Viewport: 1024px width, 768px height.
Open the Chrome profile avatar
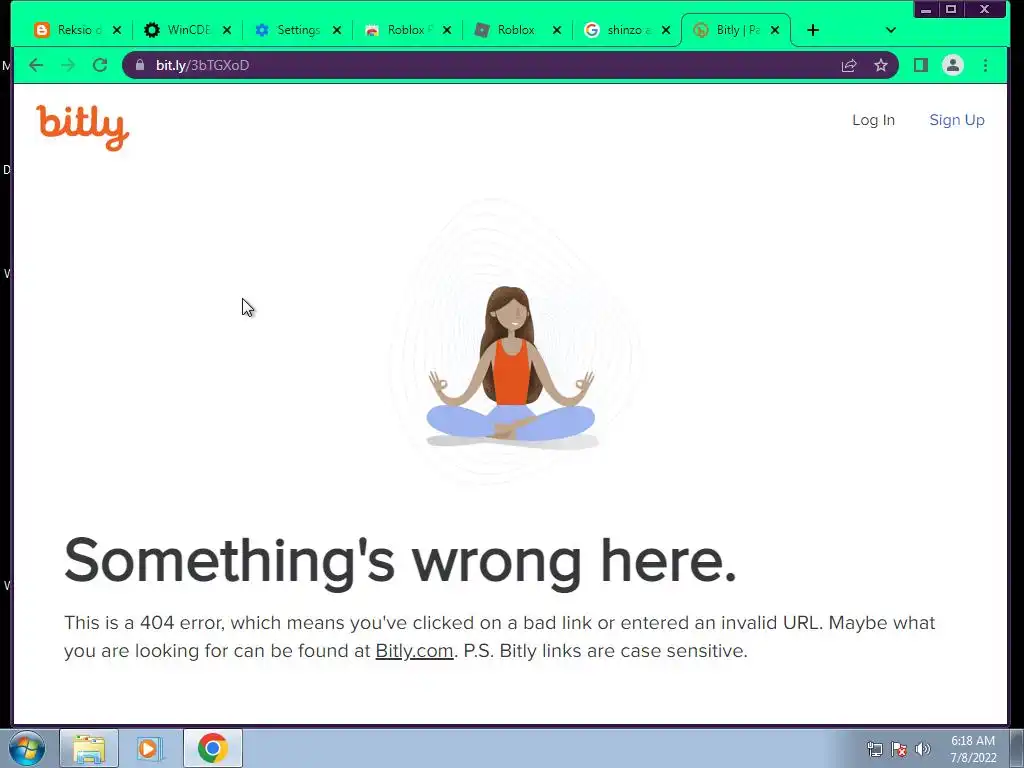click(x=953, y=65)
